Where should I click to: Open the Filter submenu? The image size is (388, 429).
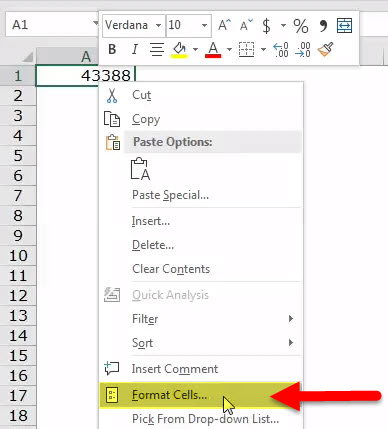[x=201, y=319]
